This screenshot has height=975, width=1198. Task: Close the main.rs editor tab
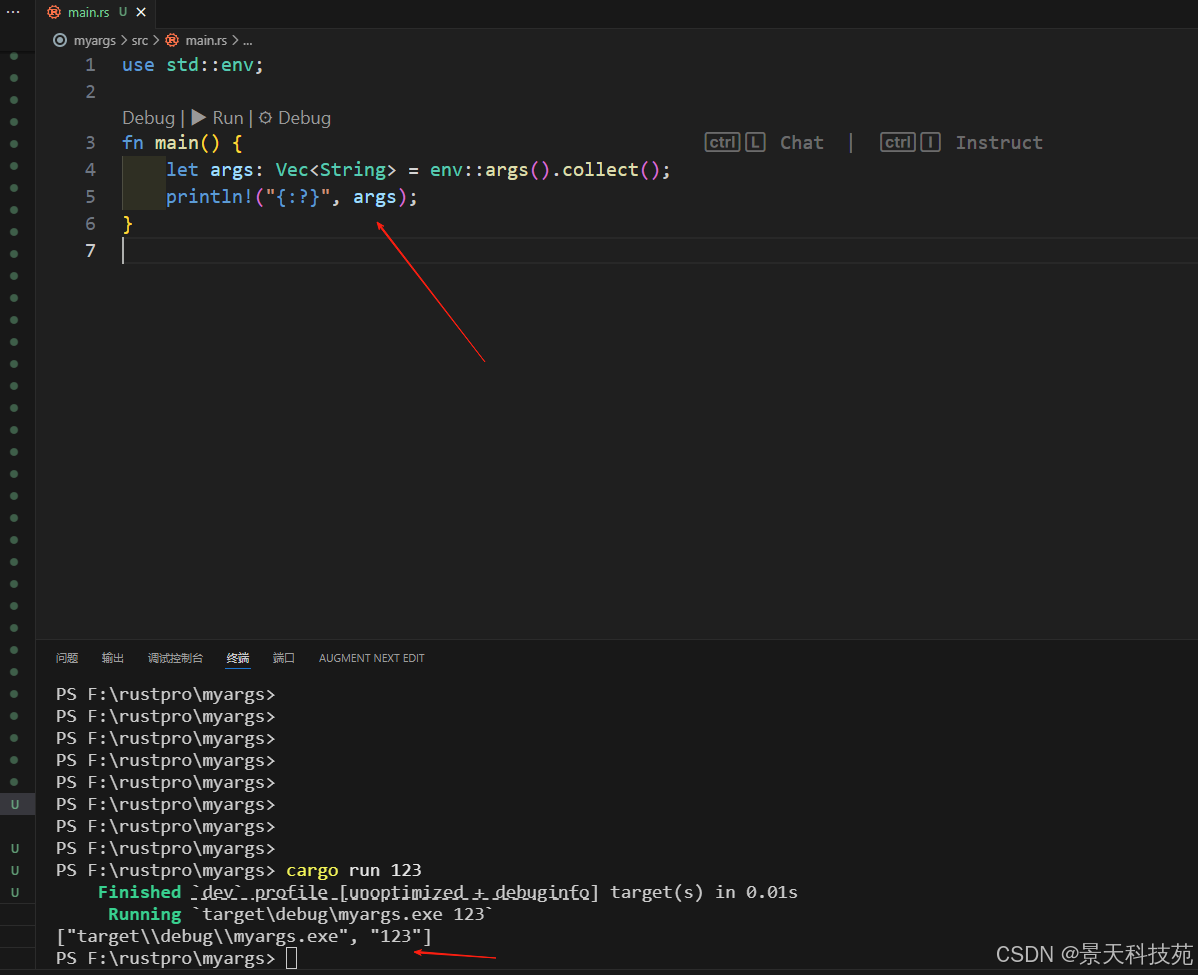tap(141, 12)
